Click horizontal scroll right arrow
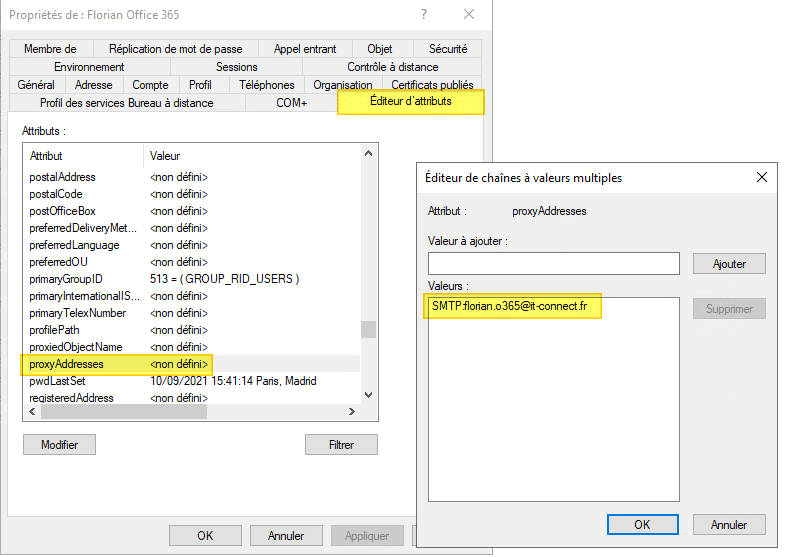 tap(352, 412)
